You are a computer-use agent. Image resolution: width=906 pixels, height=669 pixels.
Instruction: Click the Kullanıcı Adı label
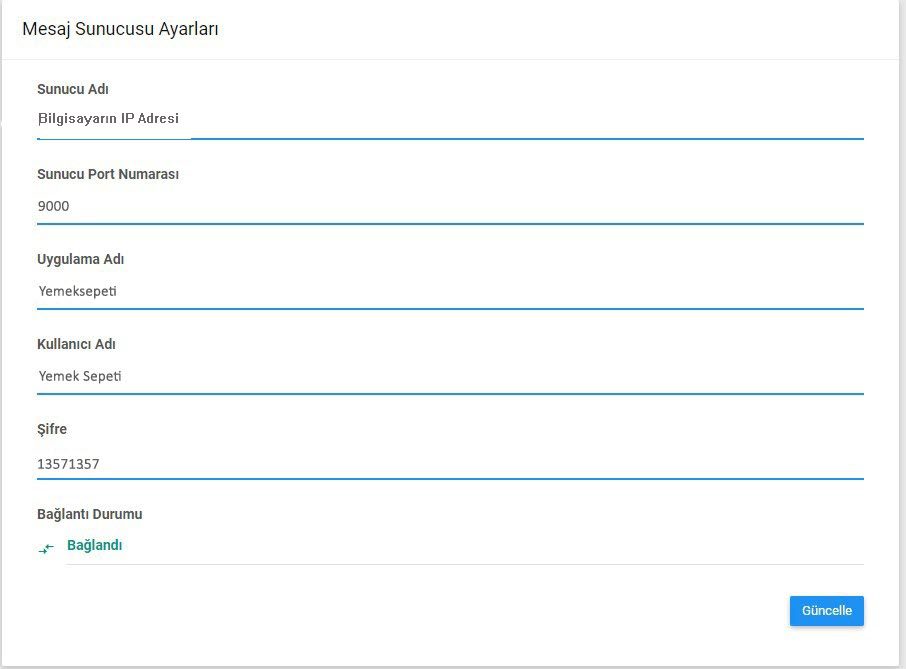76,344
